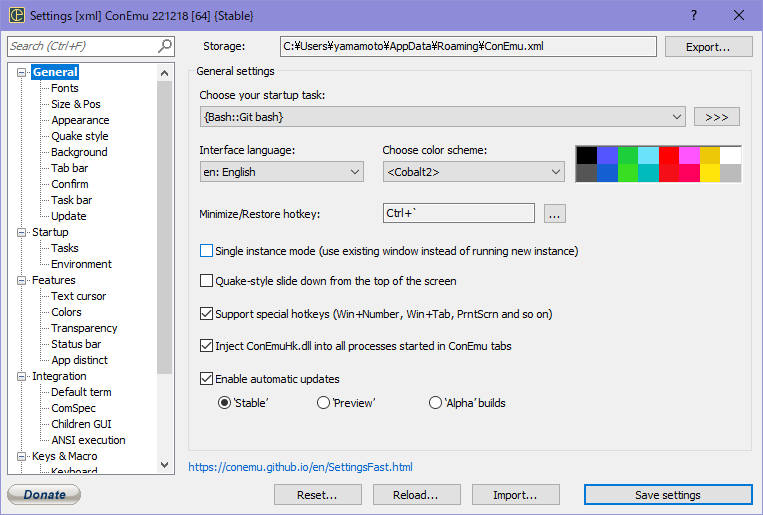Open ComSpec settings page
Screen dimensions: 763x515
(73, 408)
